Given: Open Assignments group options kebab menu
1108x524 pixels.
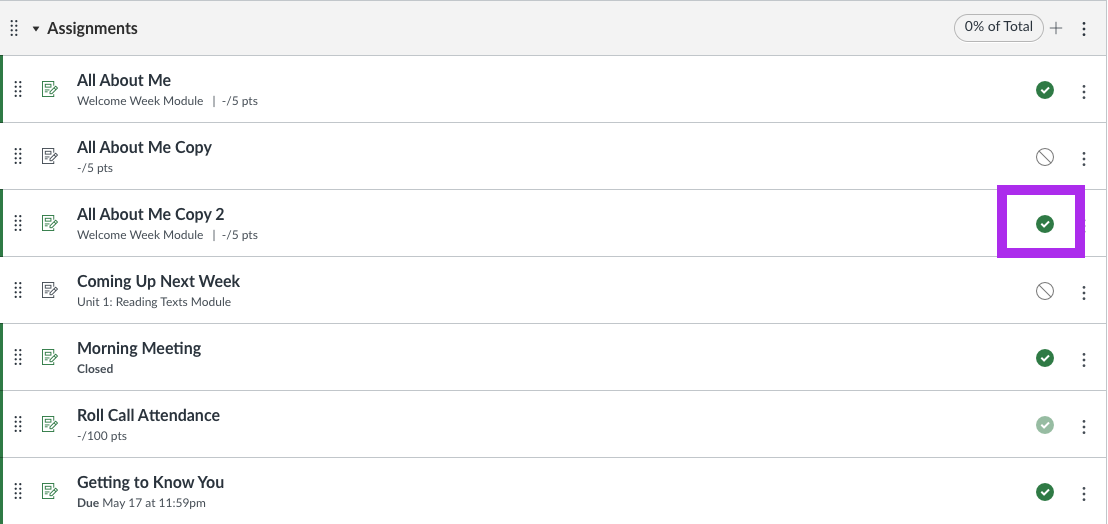Looking at the screenshot, I should (x=1084, y=28).
